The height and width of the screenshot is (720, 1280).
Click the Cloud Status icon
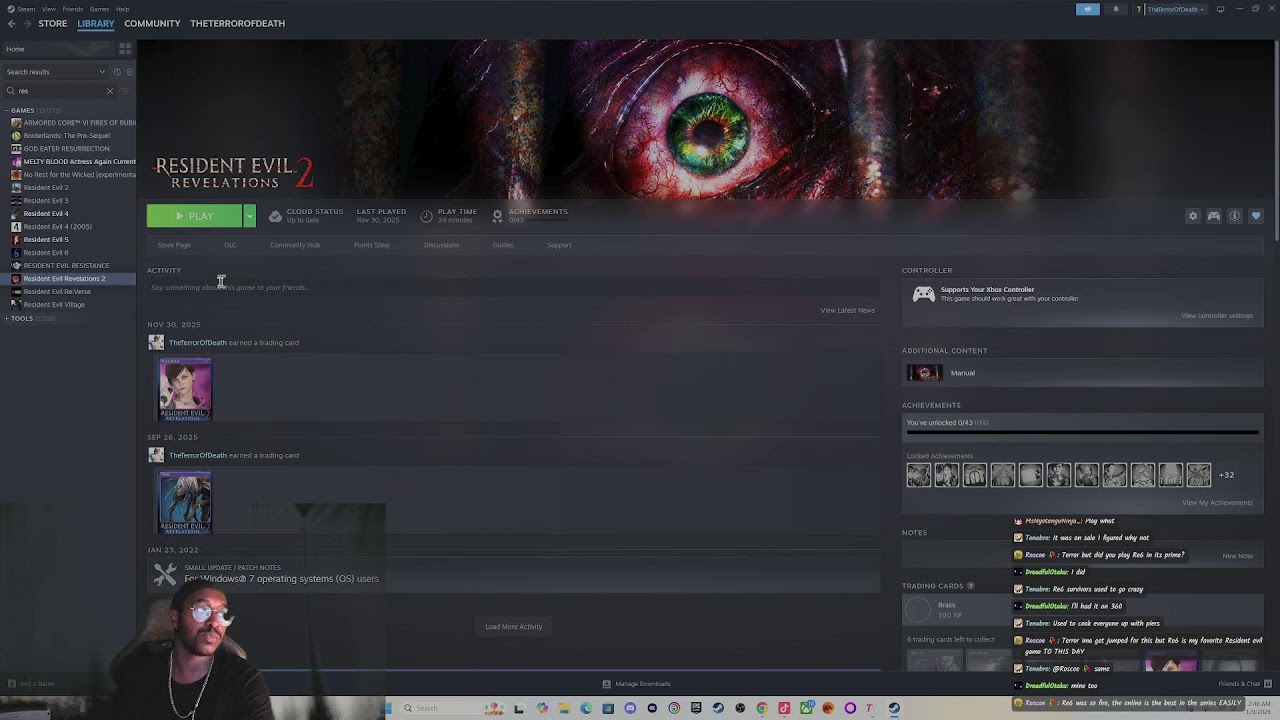click(275, 216)
